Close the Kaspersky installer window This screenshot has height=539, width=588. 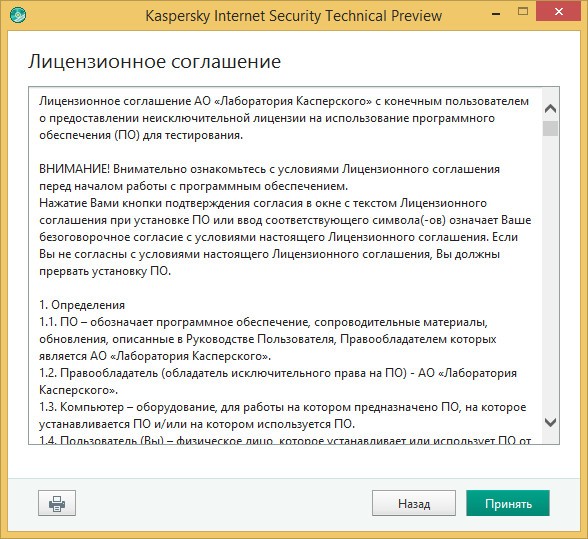559,12
